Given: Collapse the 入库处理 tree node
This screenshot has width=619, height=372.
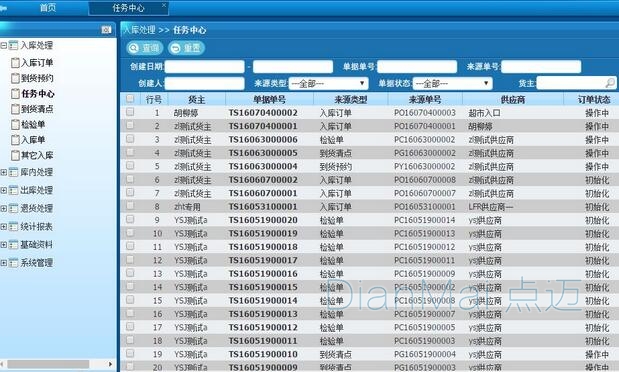Looking at the screenshot, I should point(4,45).
